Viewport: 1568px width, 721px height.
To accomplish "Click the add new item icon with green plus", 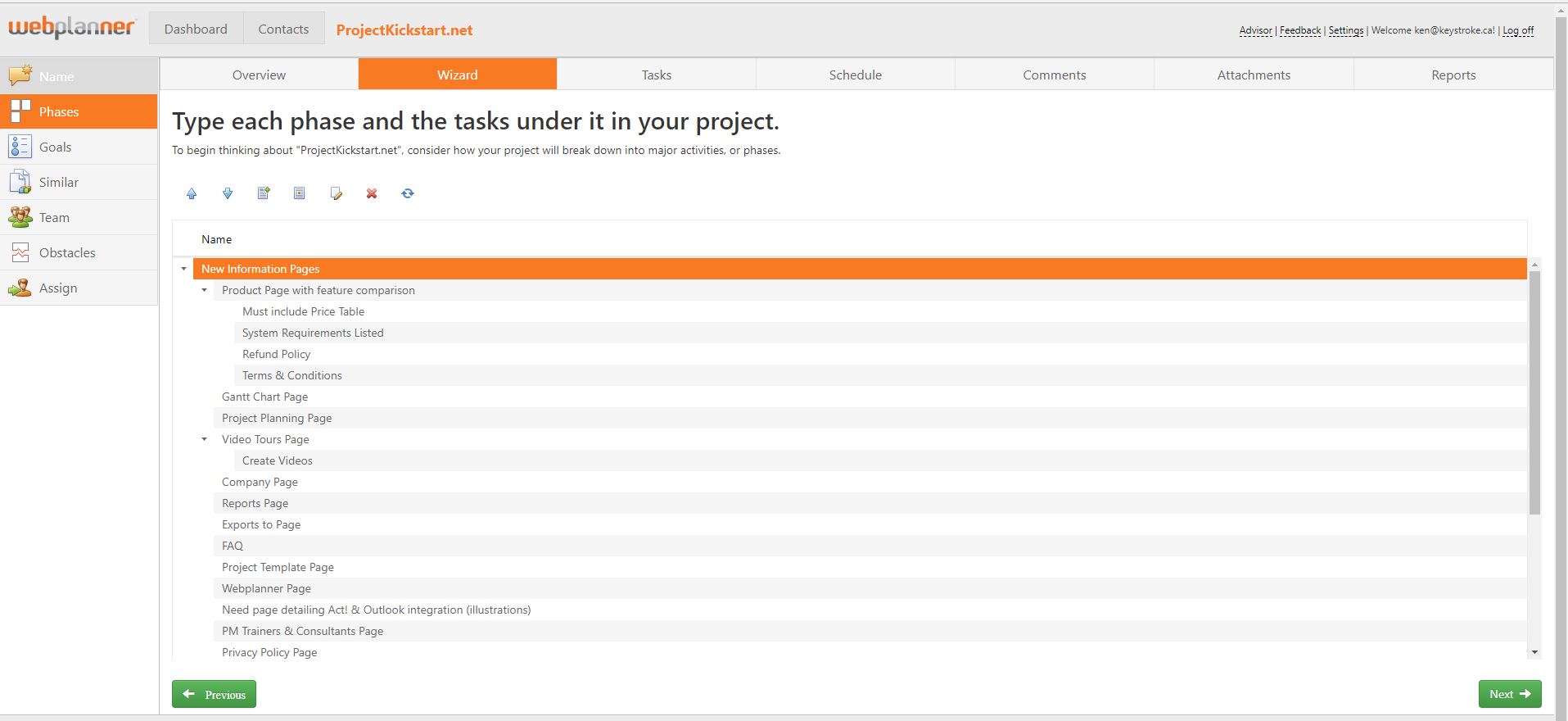I will click(264, 193).
